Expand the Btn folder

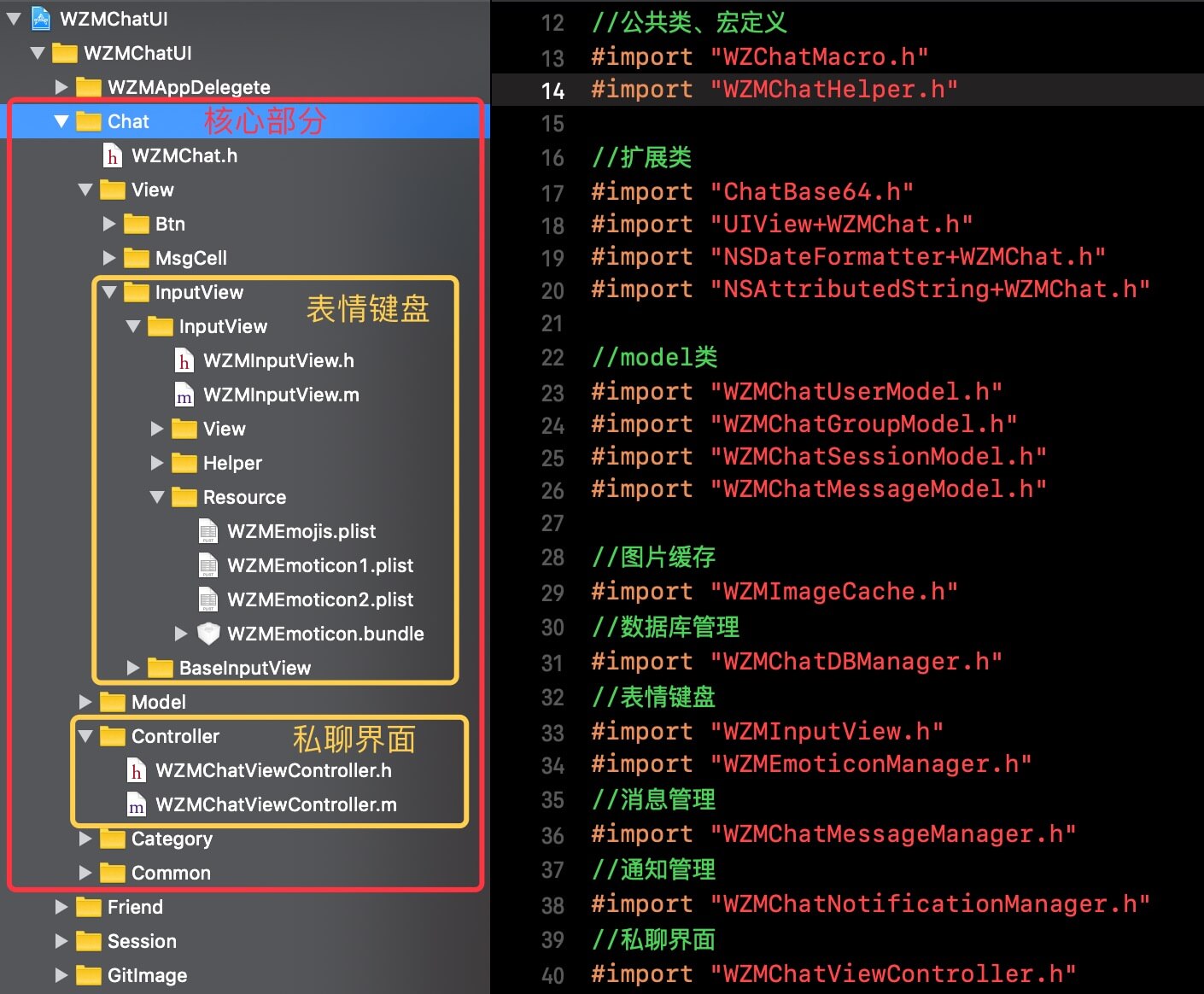[109, 224]
